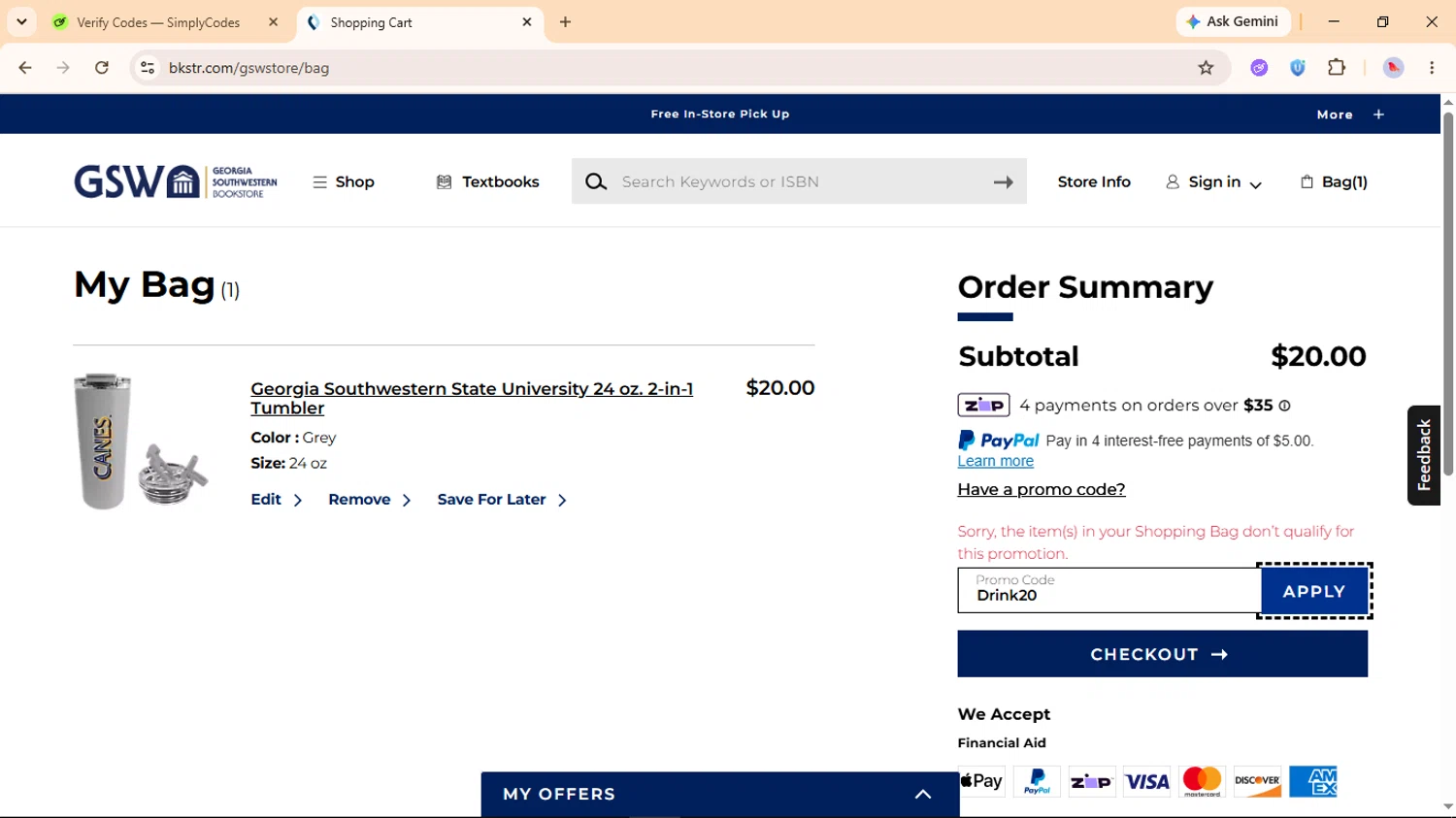The height and width of the screenshot is (818, 1456).
Task: Click the Visa card icon
Action: coord(1147,781)
